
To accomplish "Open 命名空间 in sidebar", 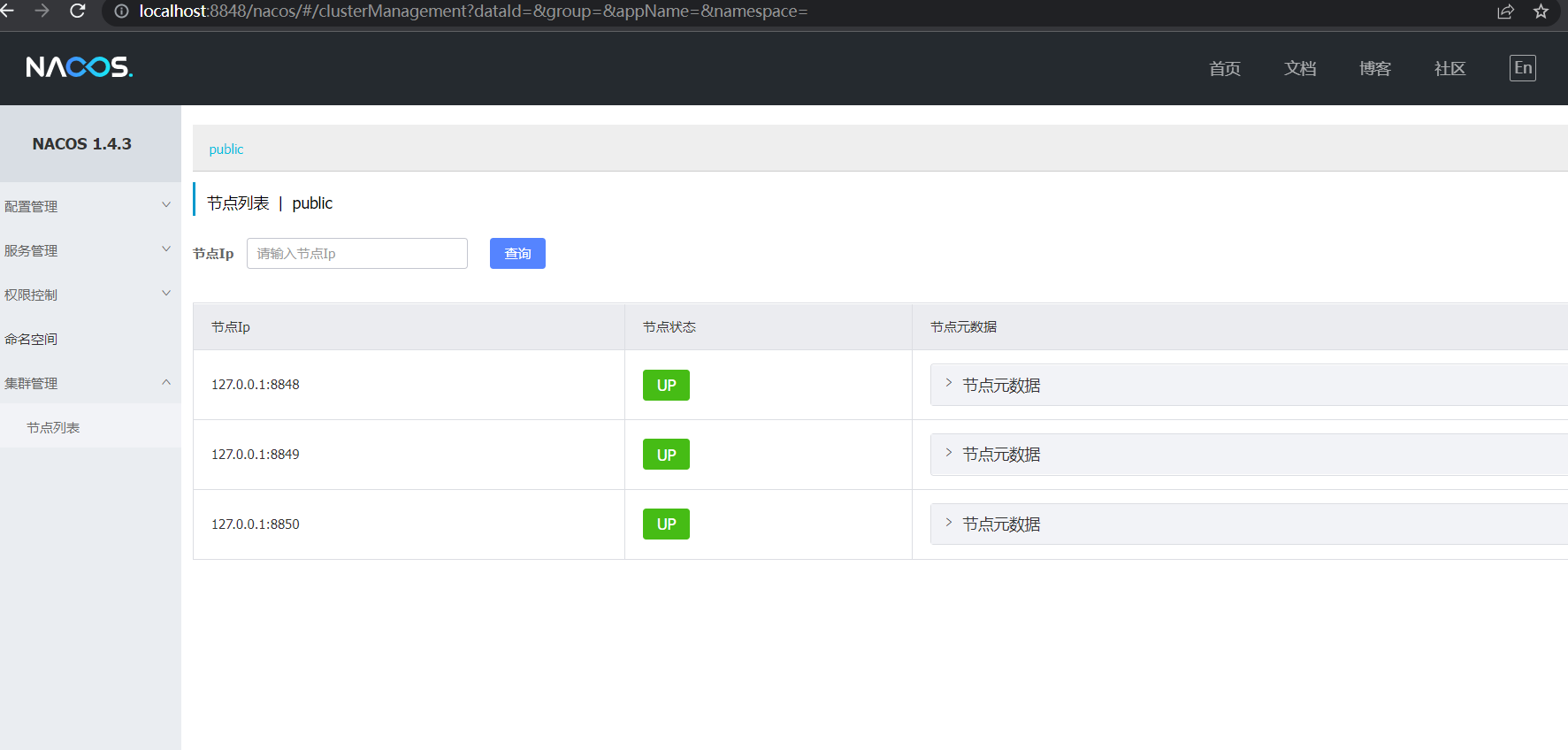I will tap(90, 339).
